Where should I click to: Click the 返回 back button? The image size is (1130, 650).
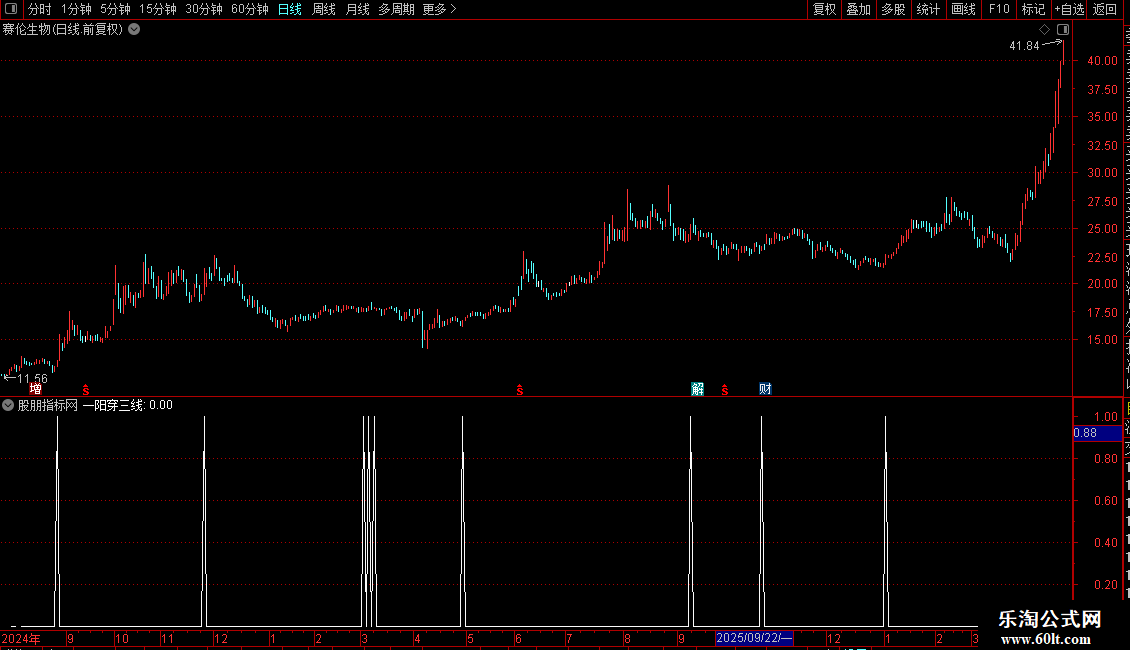[1105, 9]
